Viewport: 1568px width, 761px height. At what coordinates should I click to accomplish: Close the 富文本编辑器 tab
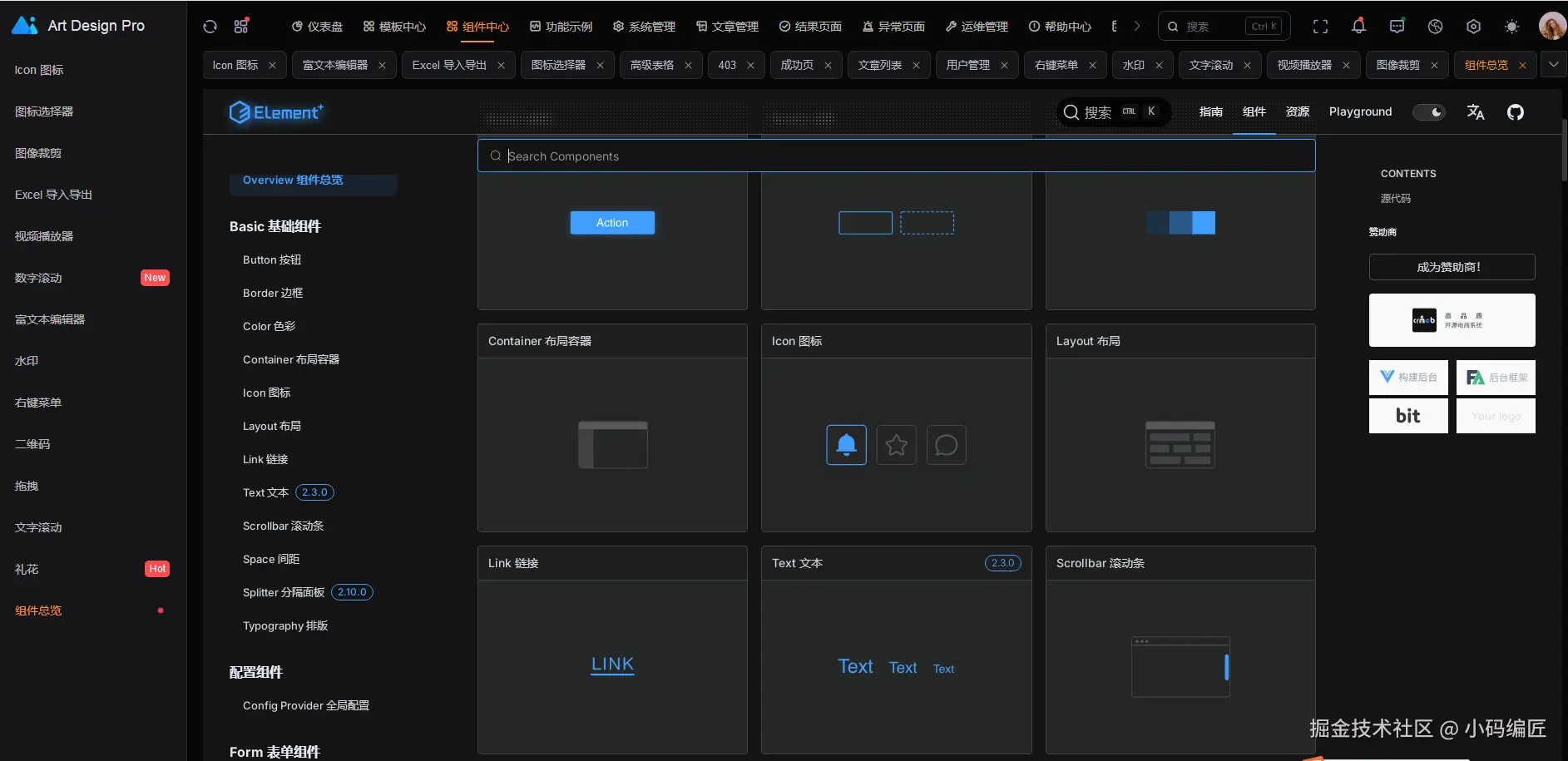pyautogui.click(x=382, y=65)
